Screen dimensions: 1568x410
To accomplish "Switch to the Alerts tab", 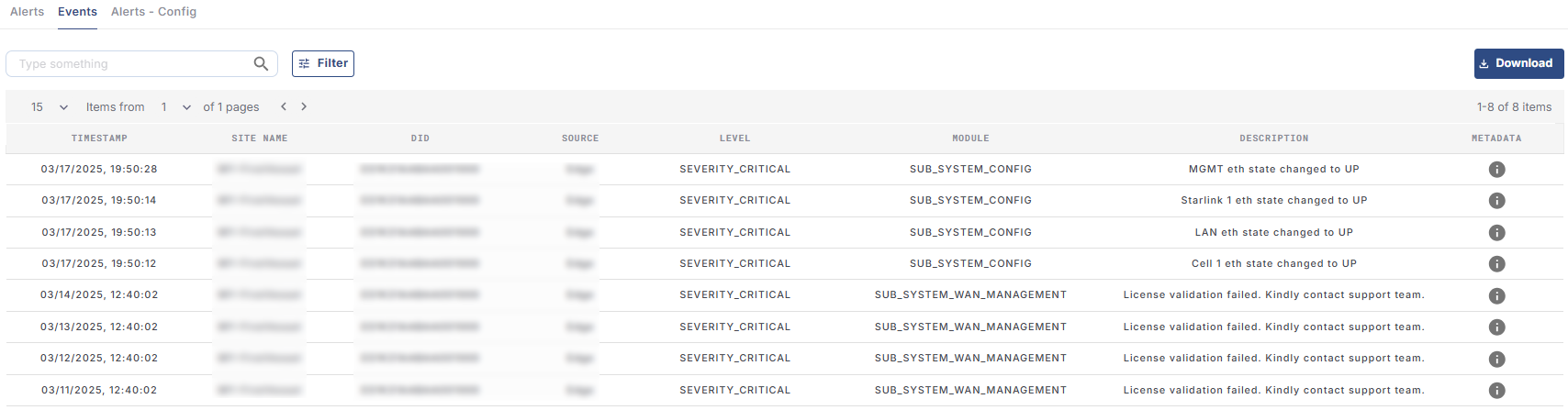I will click(27, 12).
